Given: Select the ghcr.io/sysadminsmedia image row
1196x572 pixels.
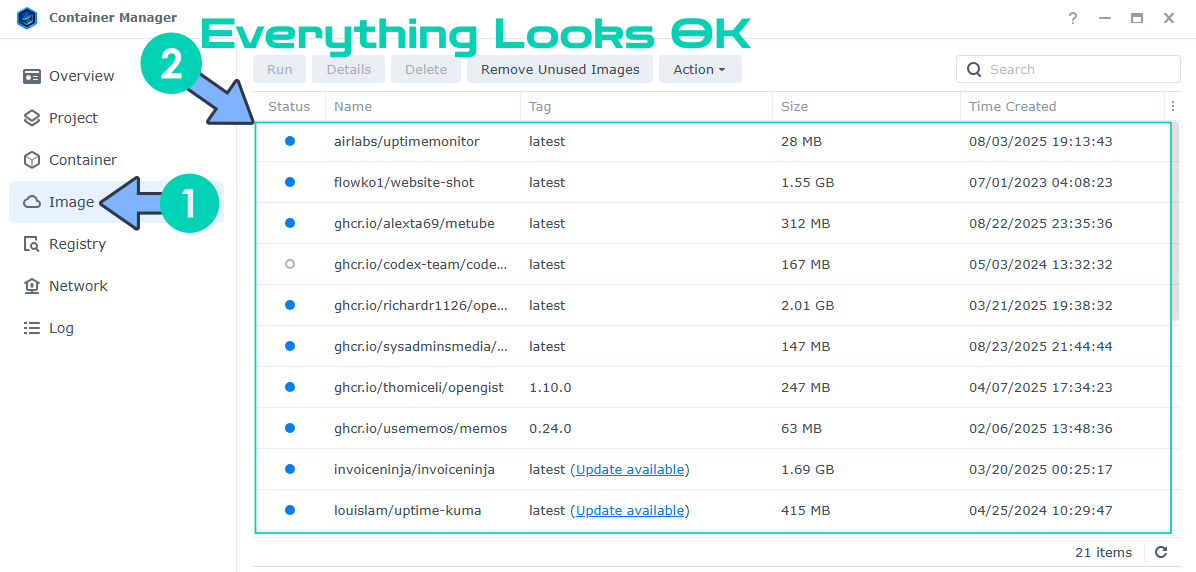Looking at the screenshot, I should (x=712, y=346).
